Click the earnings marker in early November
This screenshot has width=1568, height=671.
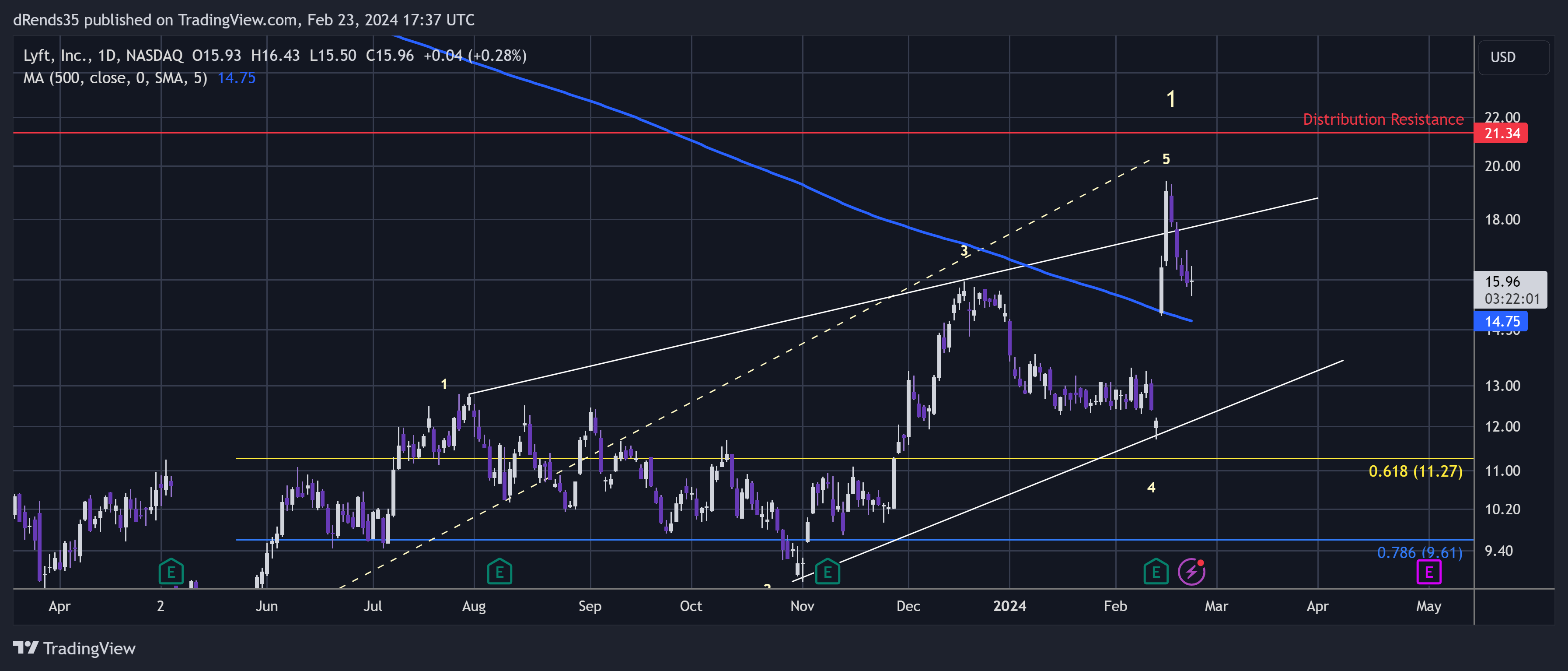[x=827, y=572]
